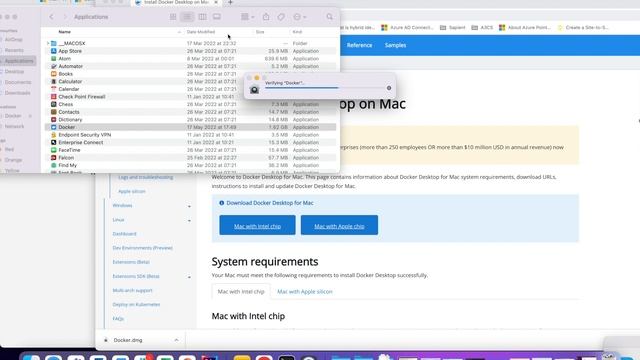The width and height of the screenshot is (640, 360).
Task: Select the Enterprise Connect icon
Action: [x=53, y=142]
